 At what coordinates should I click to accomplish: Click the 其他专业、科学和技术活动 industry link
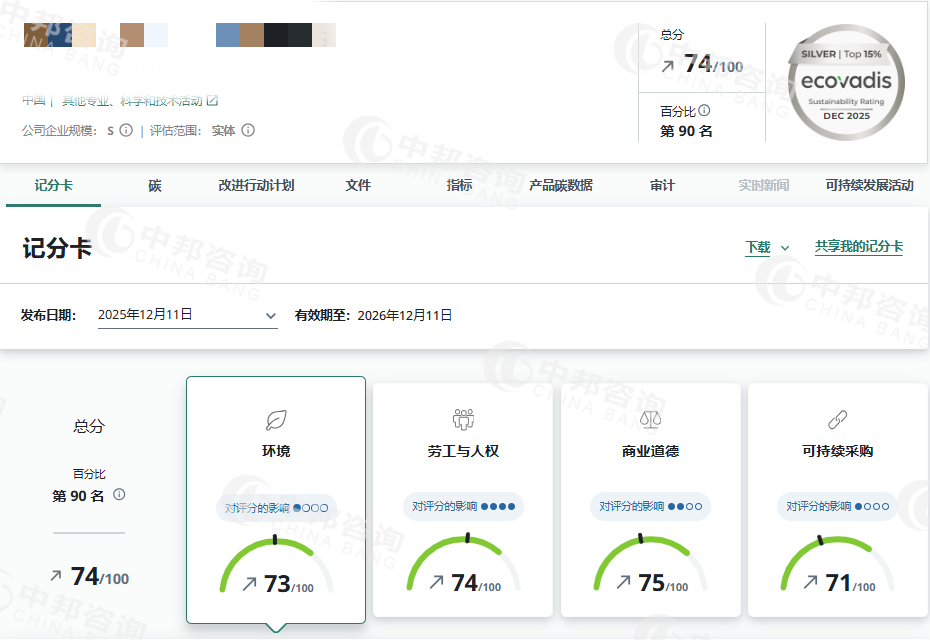click(x=132, y=101)
